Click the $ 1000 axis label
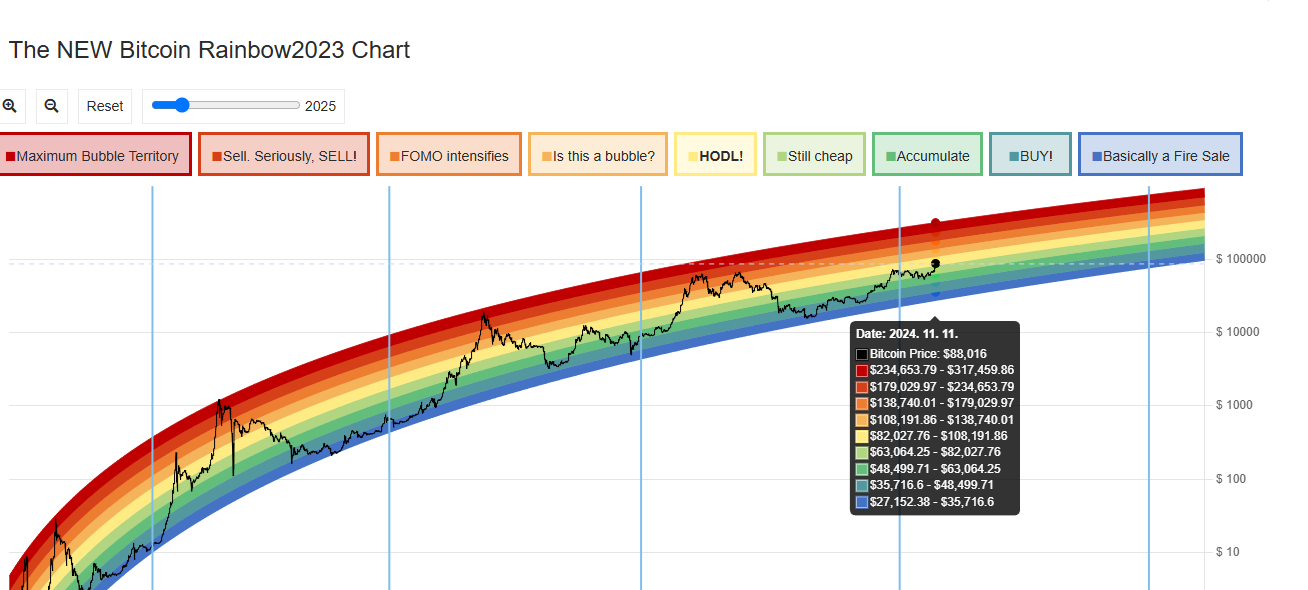 1235,405
